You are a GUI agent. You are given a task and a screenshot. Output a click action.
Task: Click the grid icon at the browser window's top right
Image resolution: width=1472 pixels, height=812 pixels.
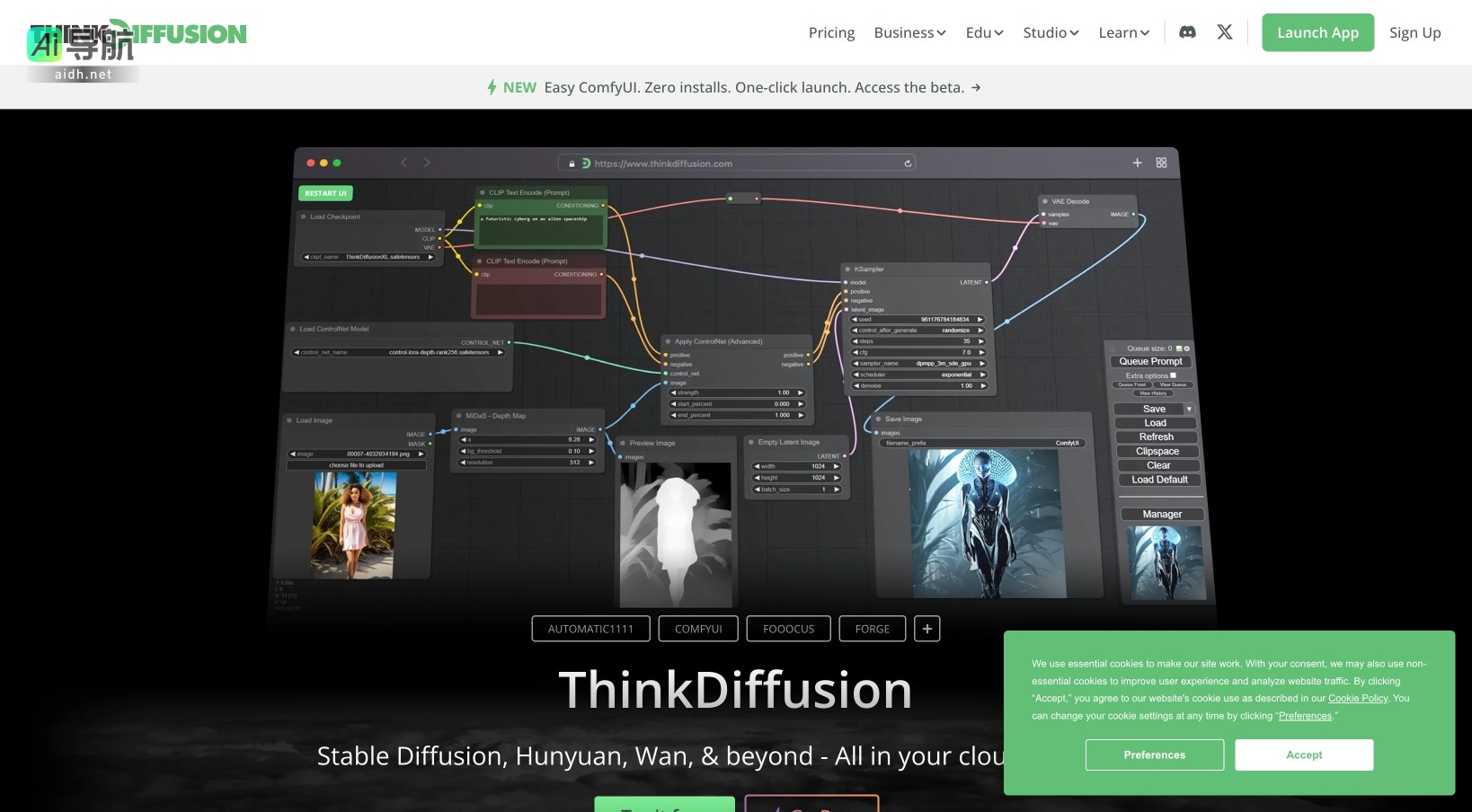[1161, 163]
